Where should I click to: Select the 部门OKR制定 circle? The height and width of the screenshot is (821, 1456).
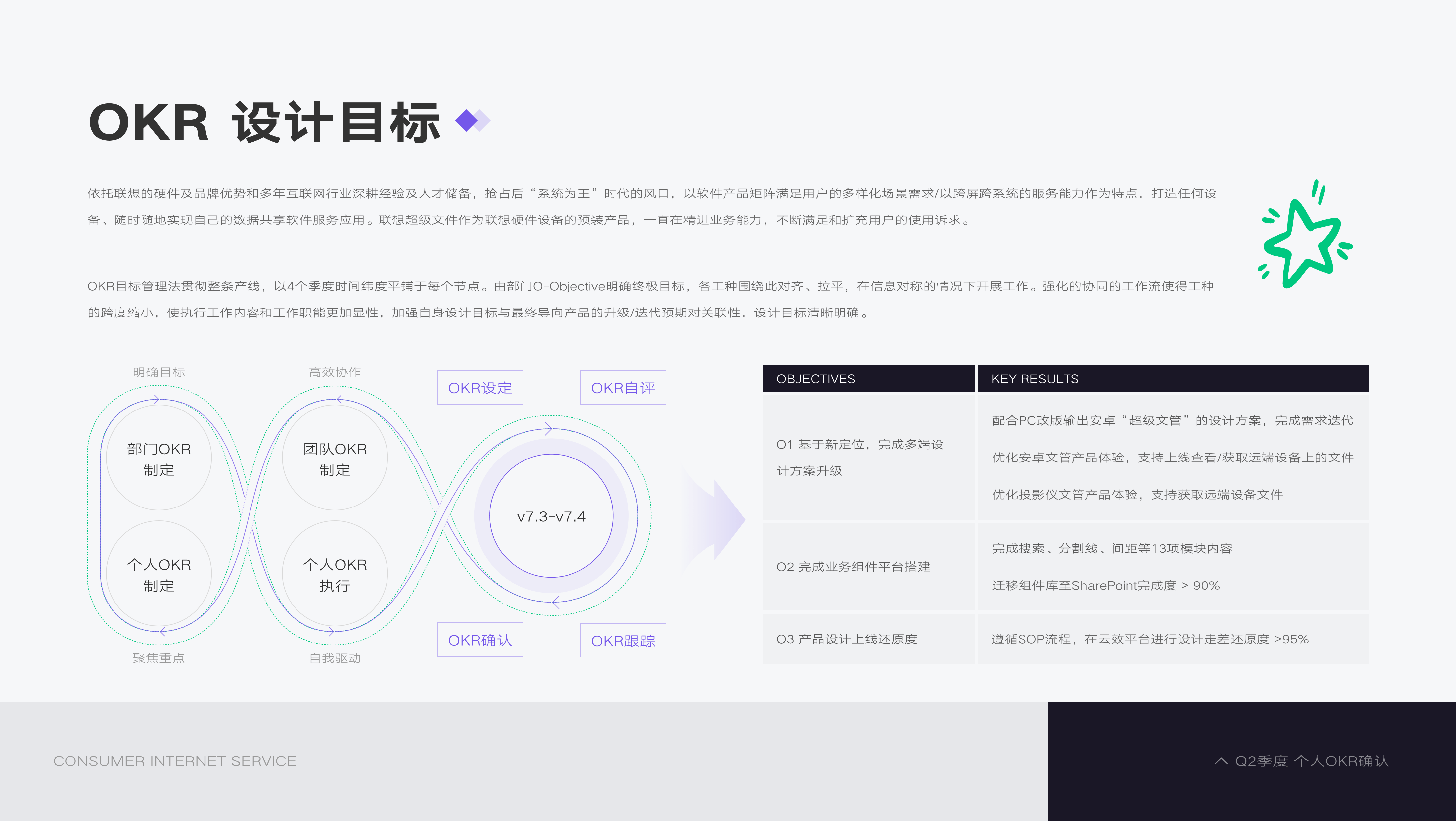[x=159, y=458]
